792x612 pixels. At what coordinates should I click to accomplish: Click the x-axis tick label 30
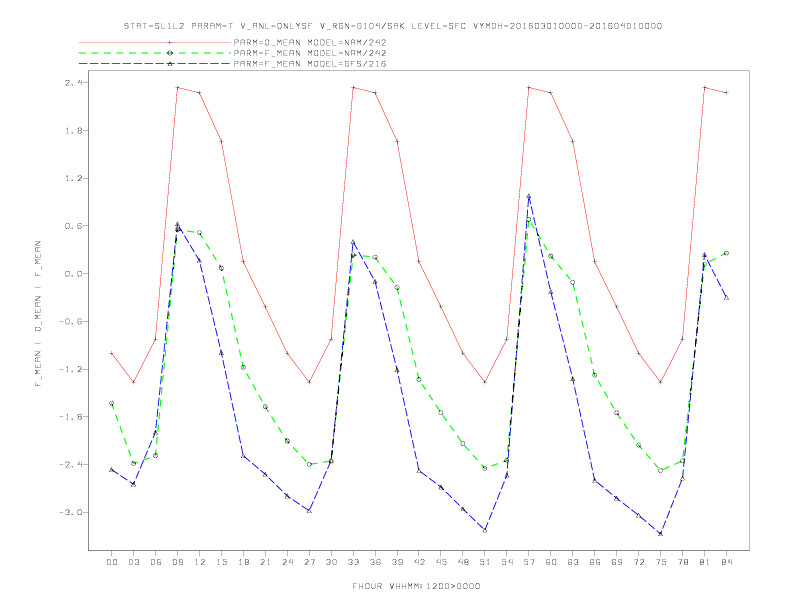coord(331,562)
